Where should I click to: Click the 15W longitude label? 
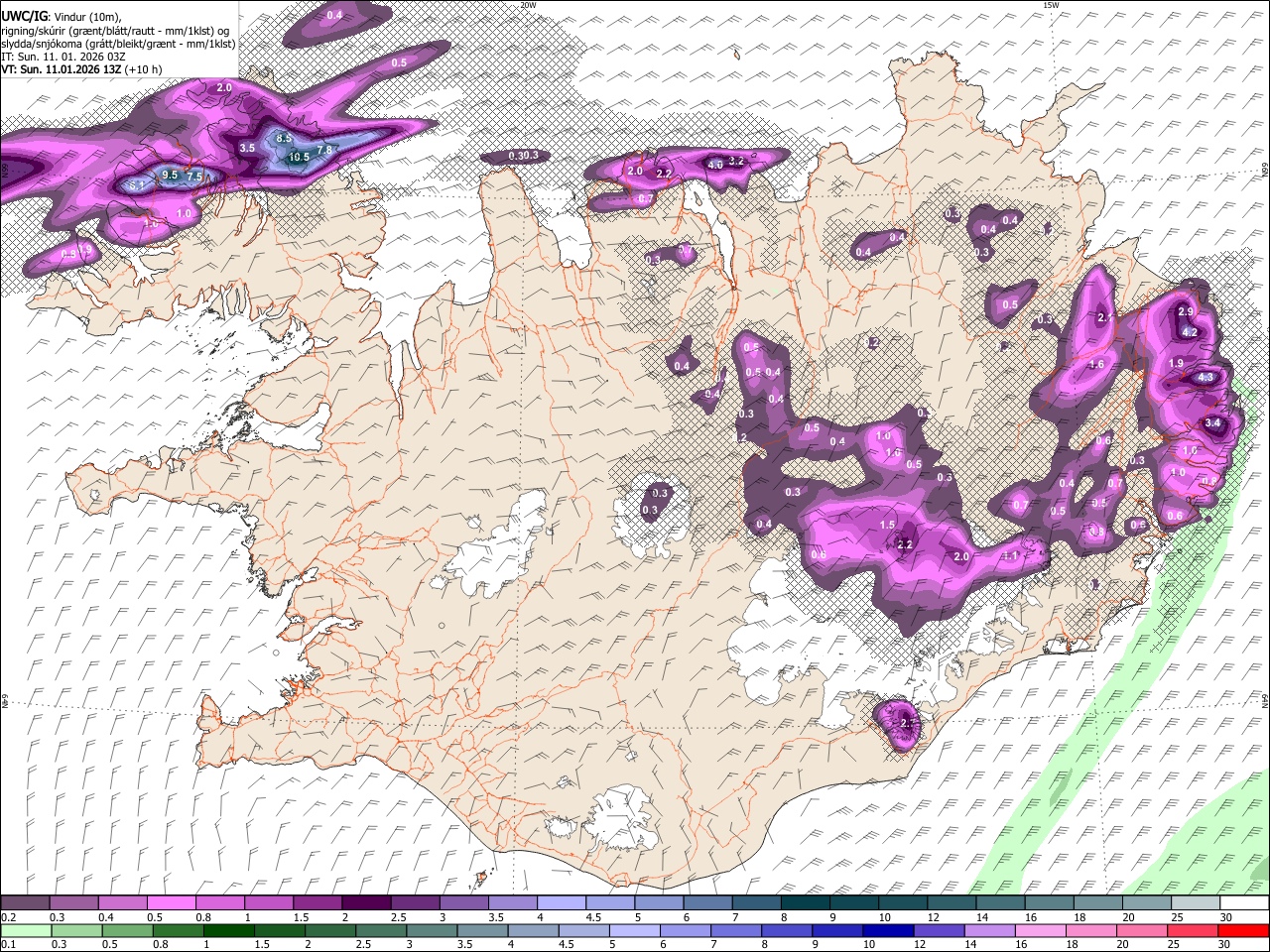coord(1051,5)
